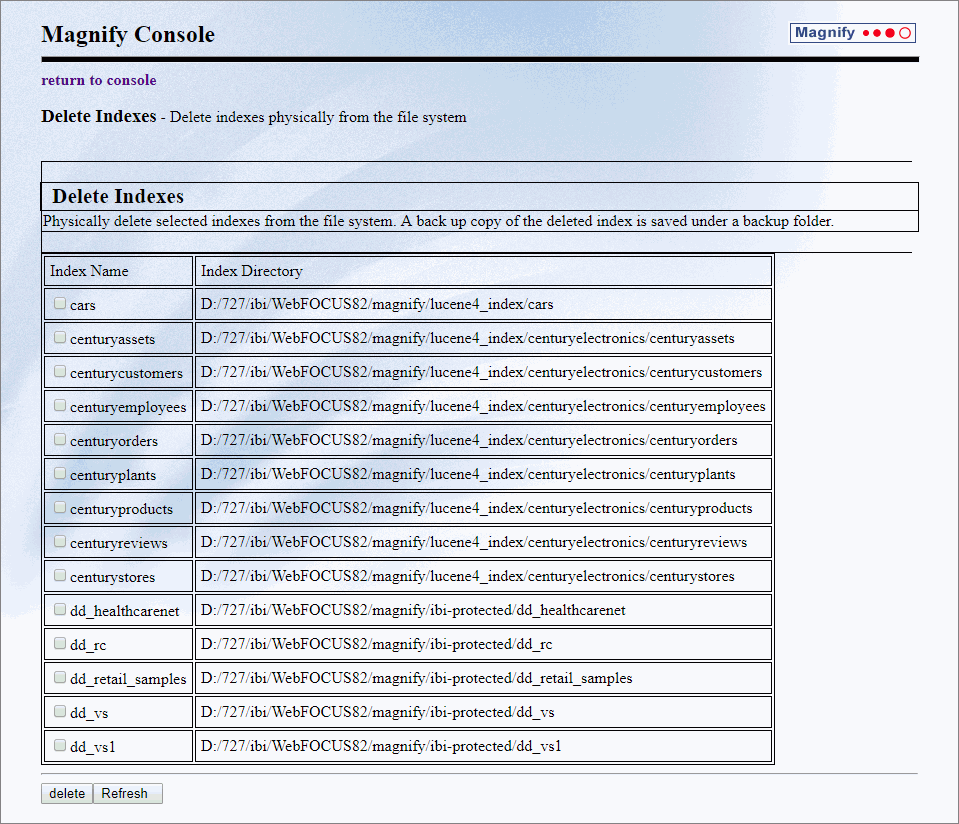The height and width of the screenshot is (824, 959).
Task: Check the centuryplants checkbox
Action: pyautogui.click(x=59, y=473)
